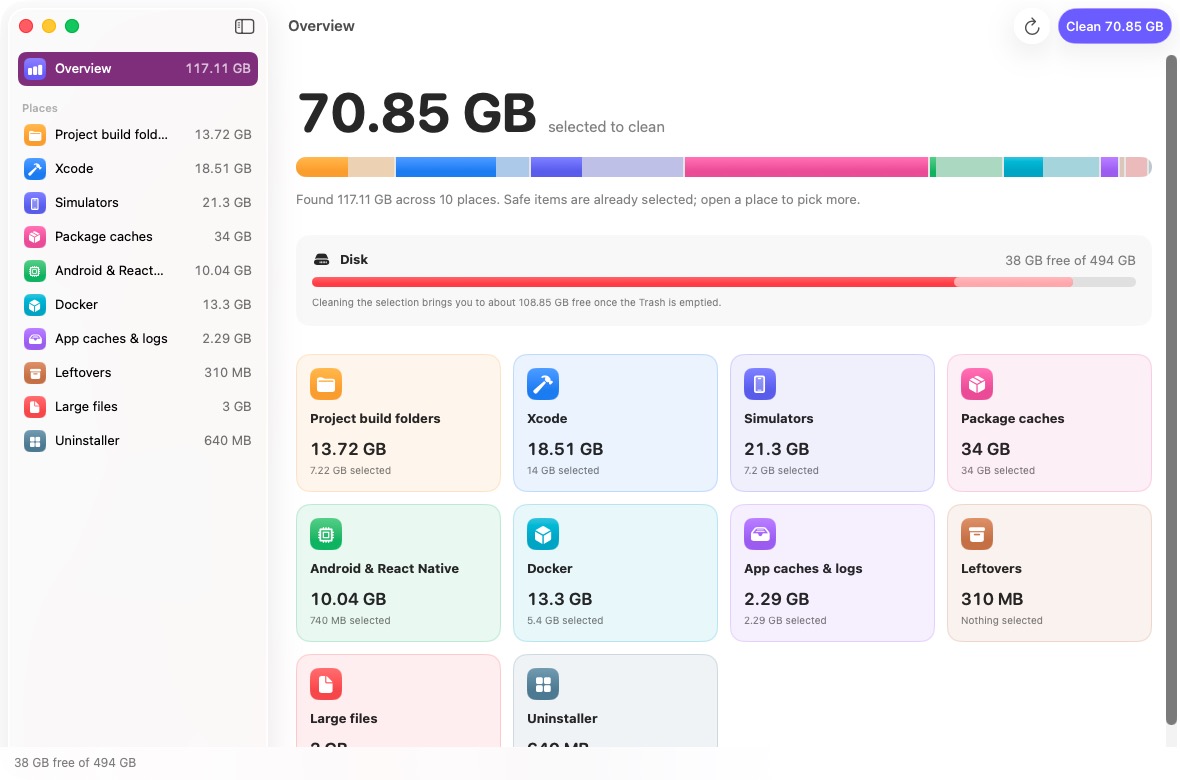Open the Leftovers 310 MB card

[x=1049, y=573]
